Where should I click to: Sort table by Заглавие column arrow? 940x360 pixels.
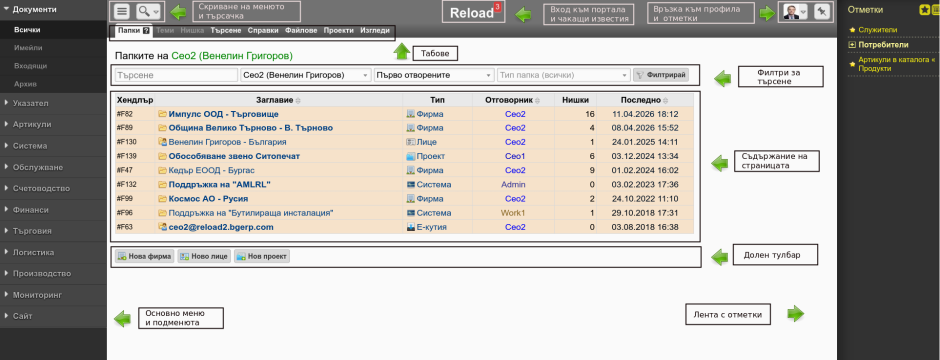click(298, 101)
